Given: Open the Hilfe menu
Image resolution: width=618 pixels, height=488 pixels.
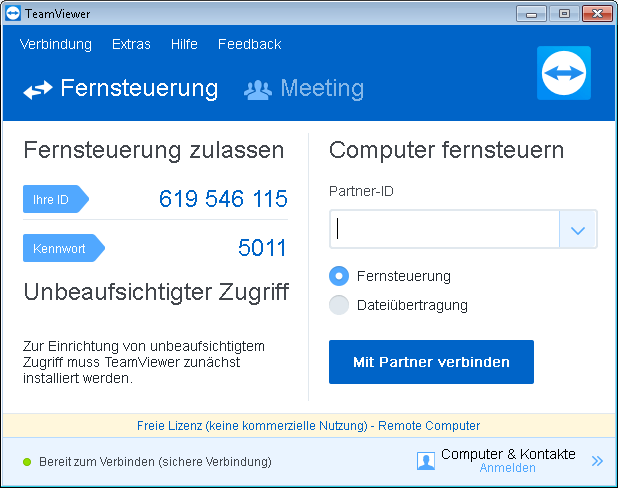Looking at the screenshot, I should point(184,44).
